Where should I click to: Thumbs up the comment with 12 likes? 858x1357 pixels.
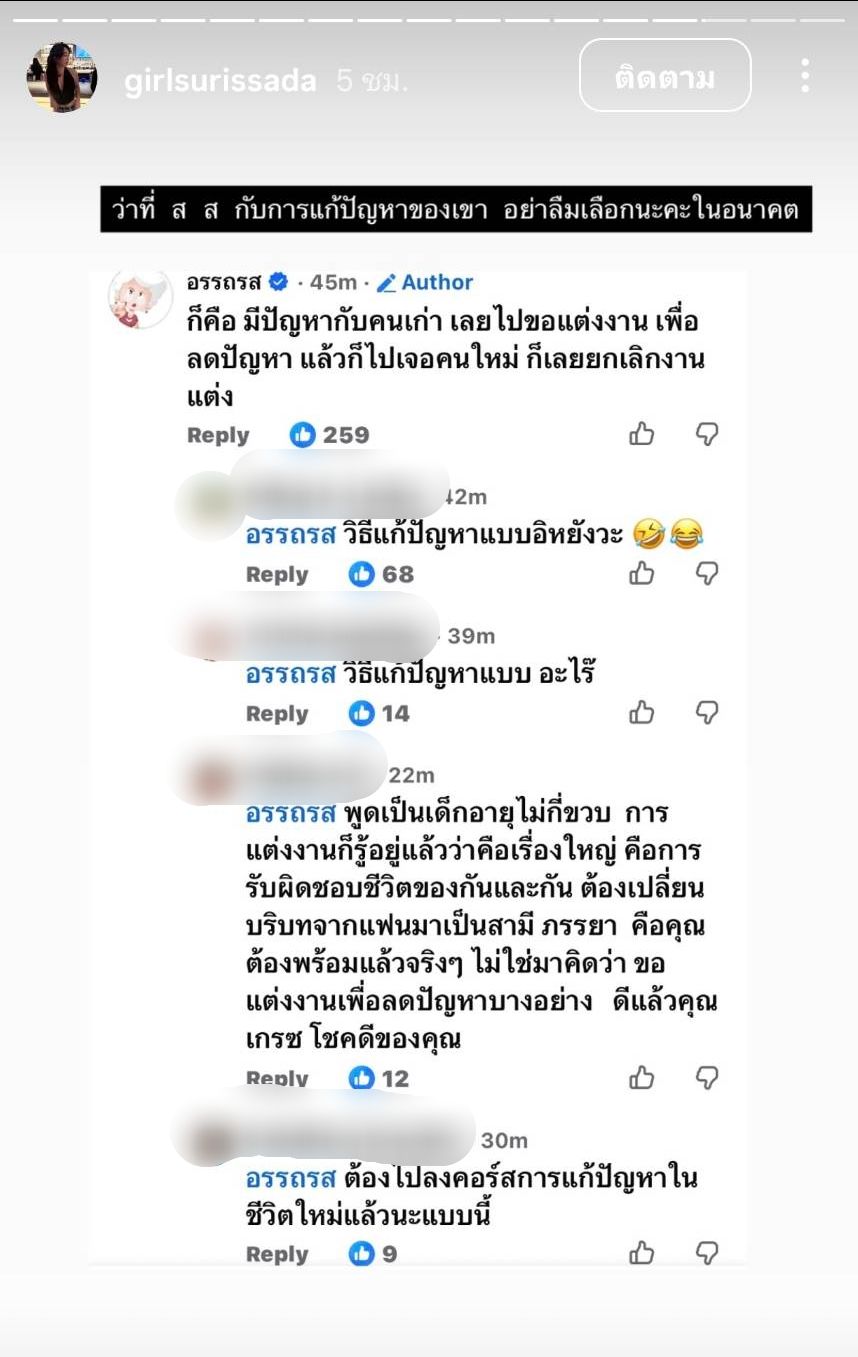pos(641,1077)
